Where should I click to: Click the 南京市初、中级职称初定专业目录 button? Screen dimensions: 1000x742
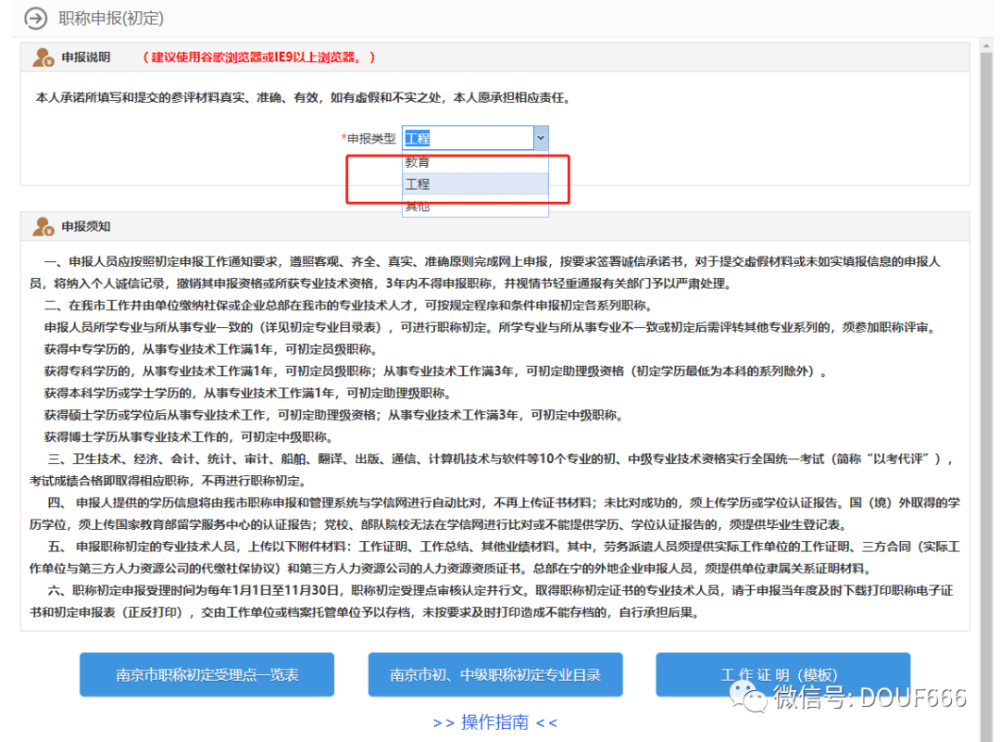coord(495,674)
